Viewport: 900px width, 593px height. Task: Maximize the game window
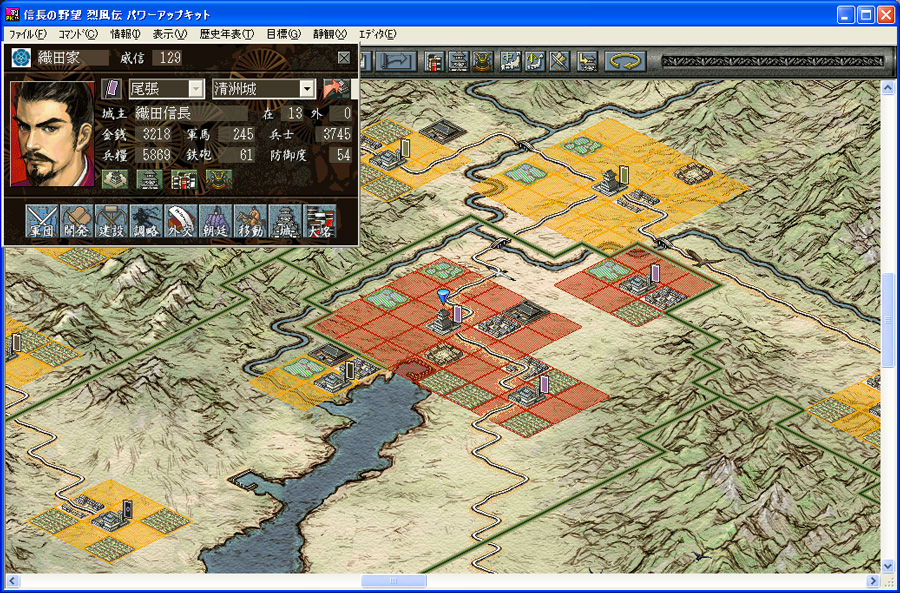(866, 14)
